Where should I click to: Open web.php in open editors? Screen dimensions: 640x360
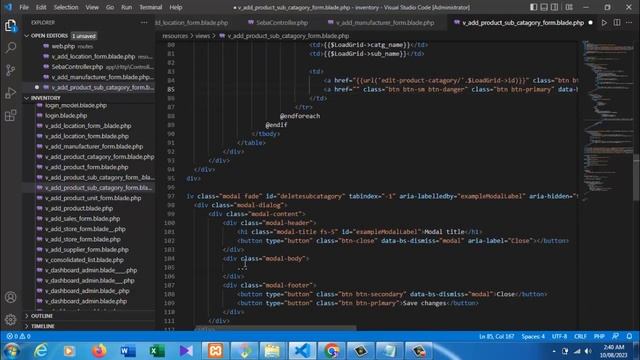63,46
